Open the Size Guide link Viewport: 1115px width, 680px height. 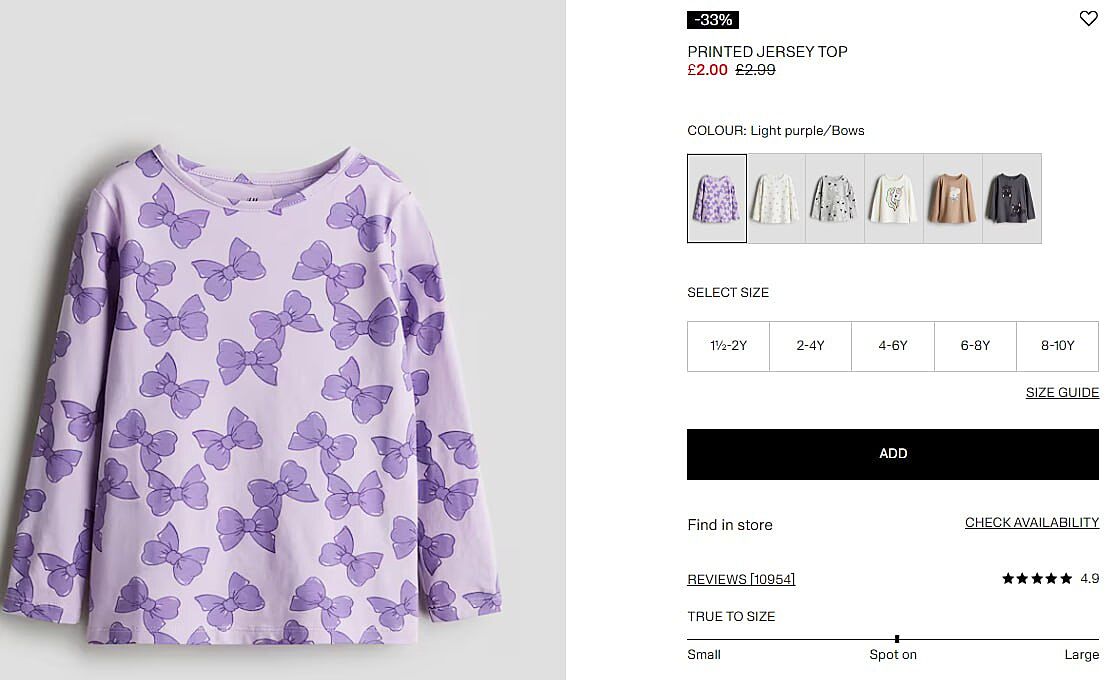coord(1062,392)
